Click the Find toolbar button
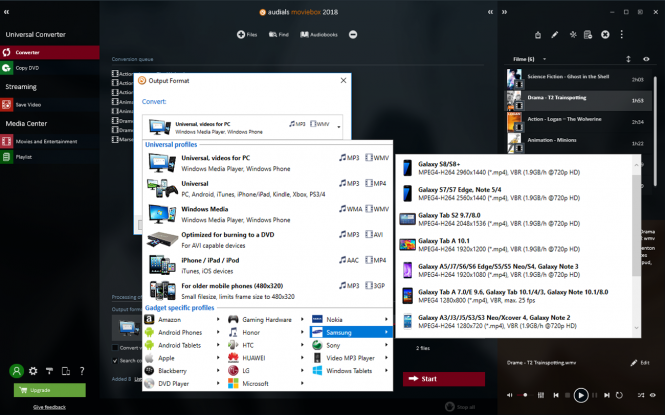The width and height of the screenshot is (665, 415). point(279,34)
